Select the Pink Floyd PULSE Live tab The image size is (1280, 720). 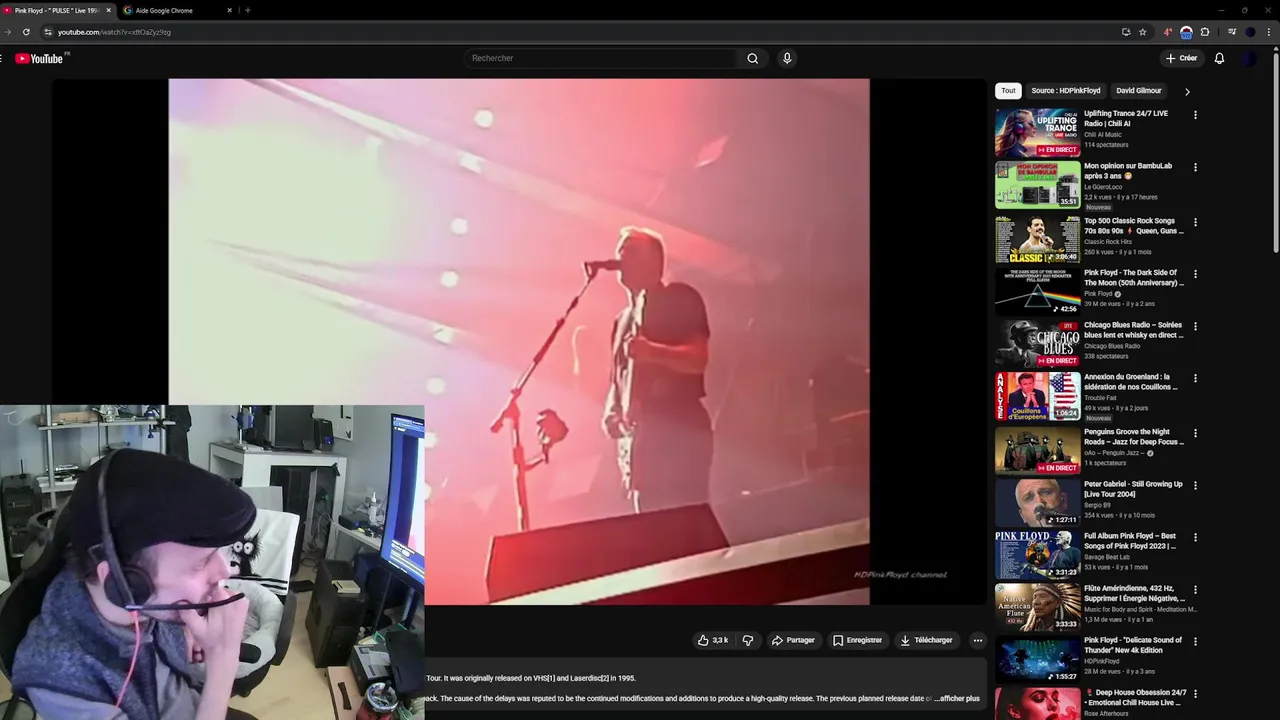58,10
